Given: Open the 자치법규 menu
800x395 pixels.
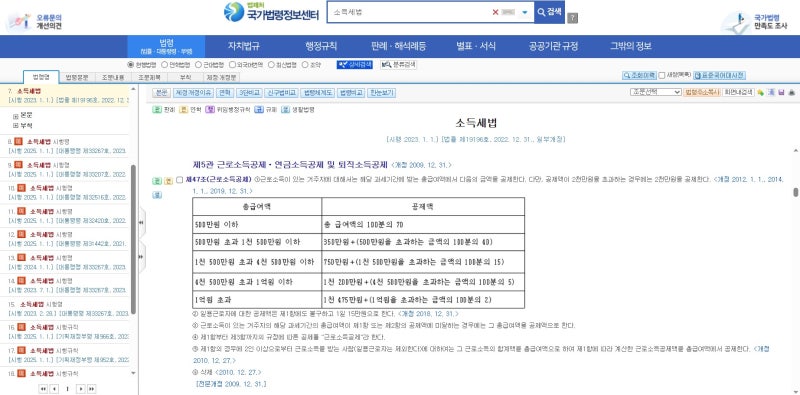Looking at the screenshot, I should point(244,46).
